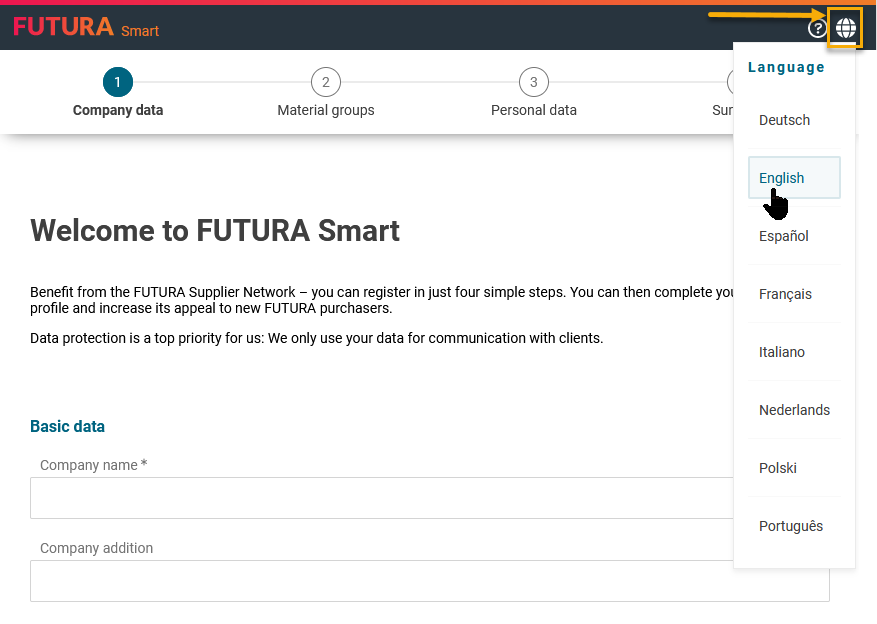Viewport: 877px width, 624px height.
Task: Change language to Nederlands
Action: [794, 410]
